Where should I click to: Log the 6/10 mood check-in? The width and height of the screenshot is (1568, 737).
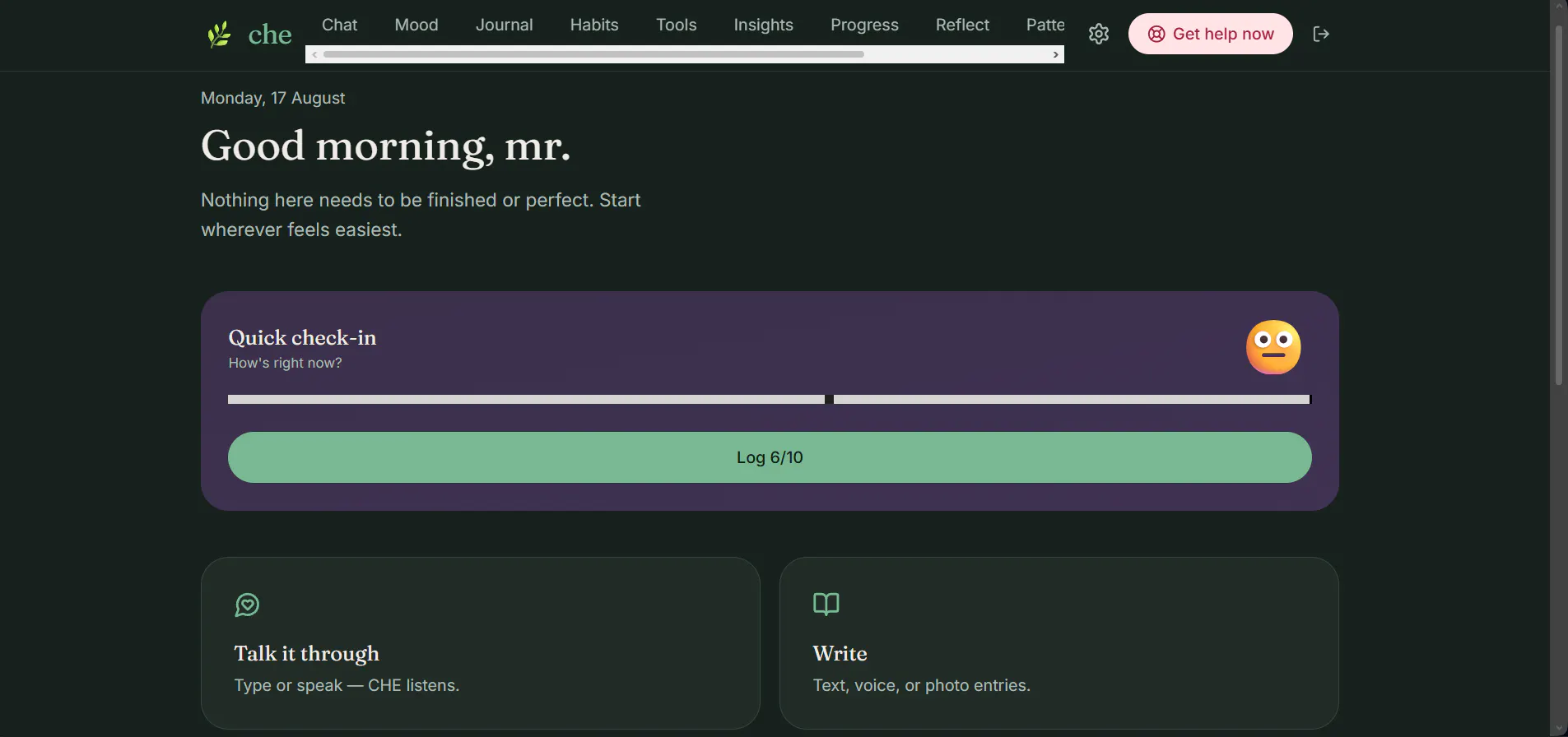[x=770, y=457]
